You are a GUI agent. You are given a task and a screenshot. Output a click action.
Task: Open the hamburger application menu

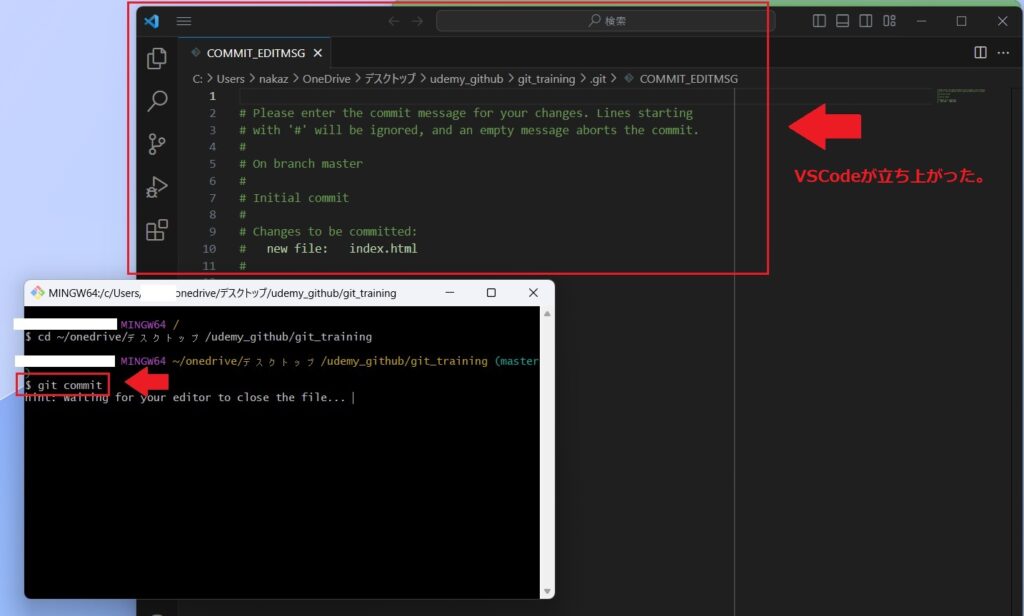[183, 21]
